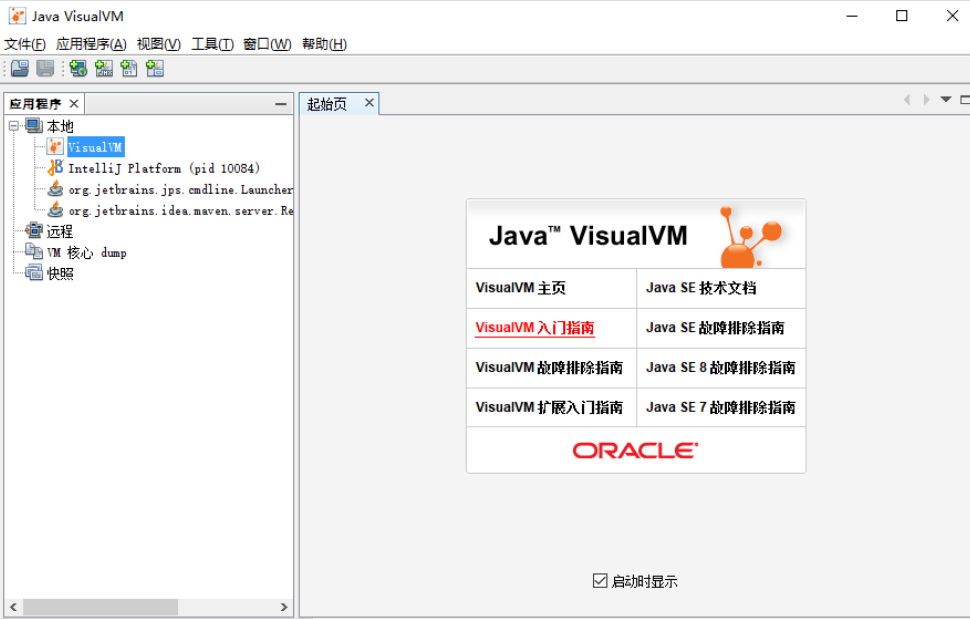Select the 远程 node in the sidebar
Screen dimensions: 970x619
60,230
